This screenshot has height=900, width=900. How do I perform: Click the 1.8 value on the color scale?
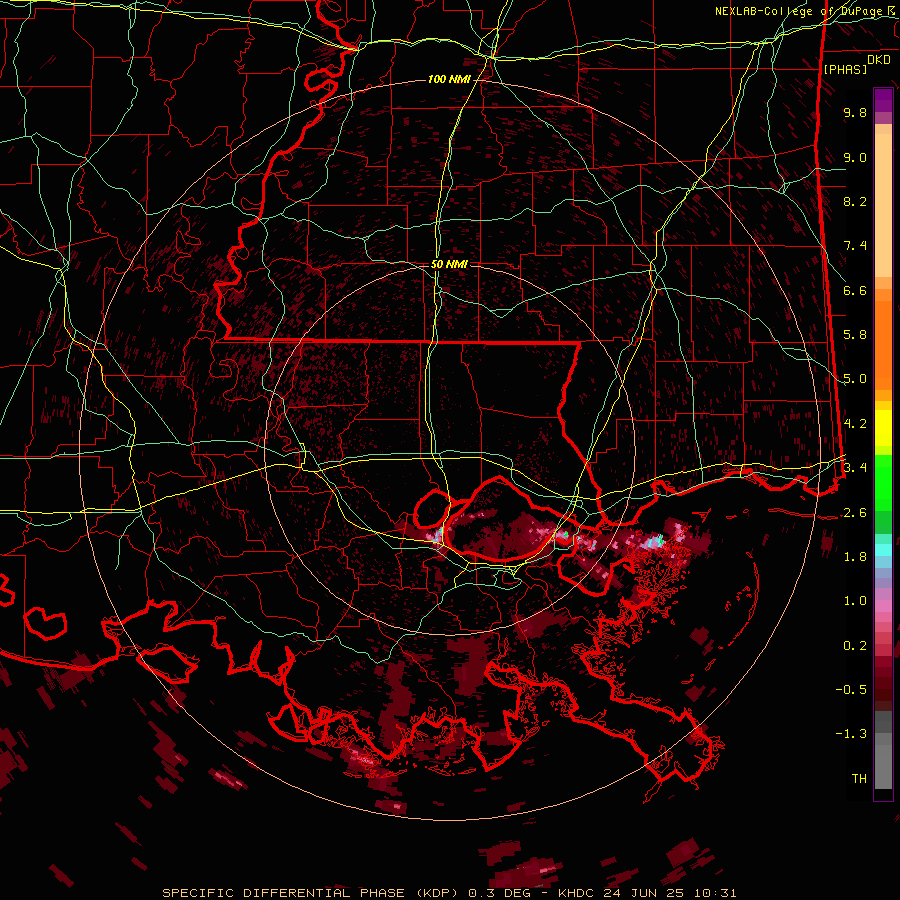pos(855,557)
